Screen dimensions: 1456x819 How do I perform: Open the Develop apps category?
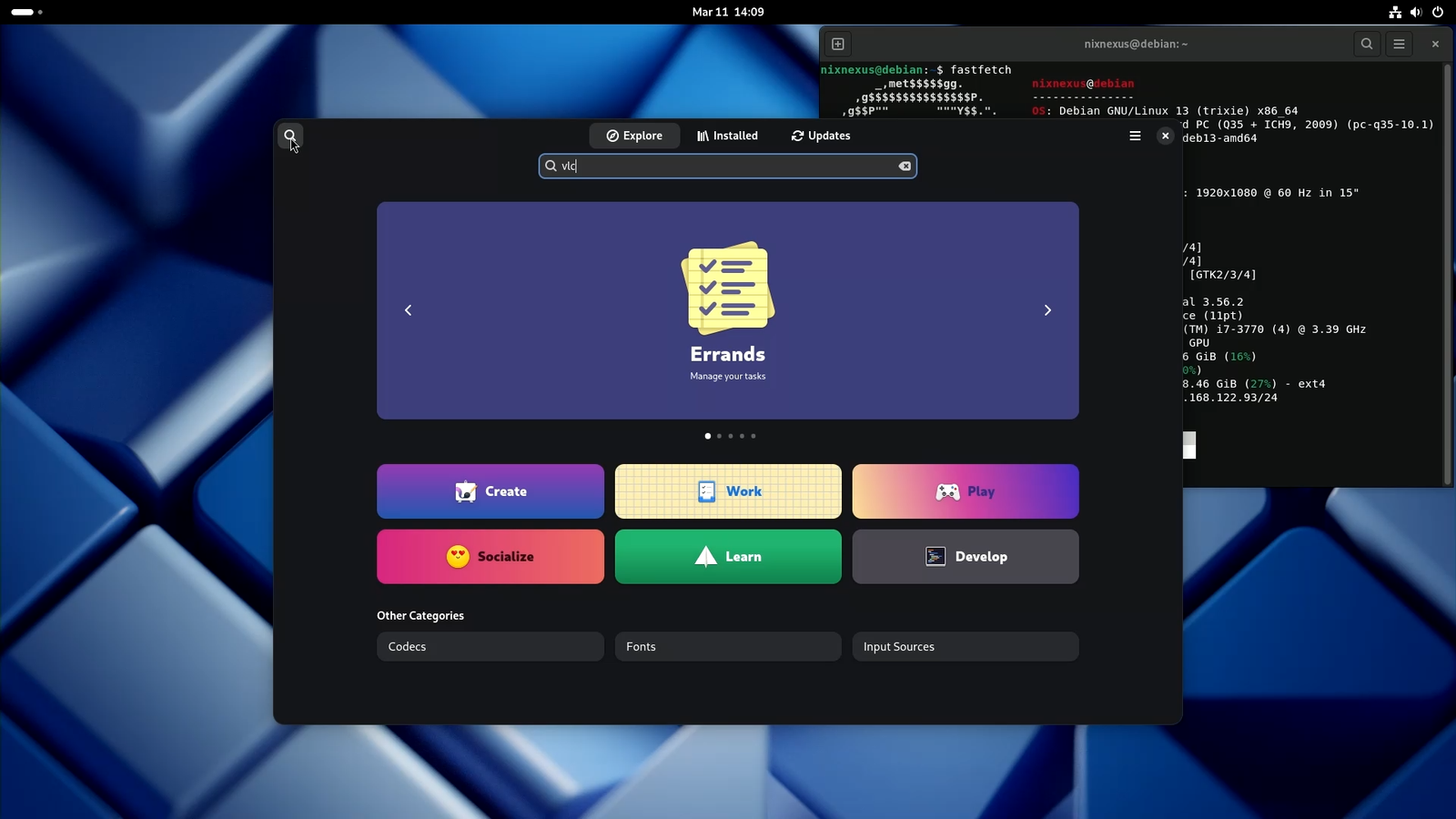[965, 556]
